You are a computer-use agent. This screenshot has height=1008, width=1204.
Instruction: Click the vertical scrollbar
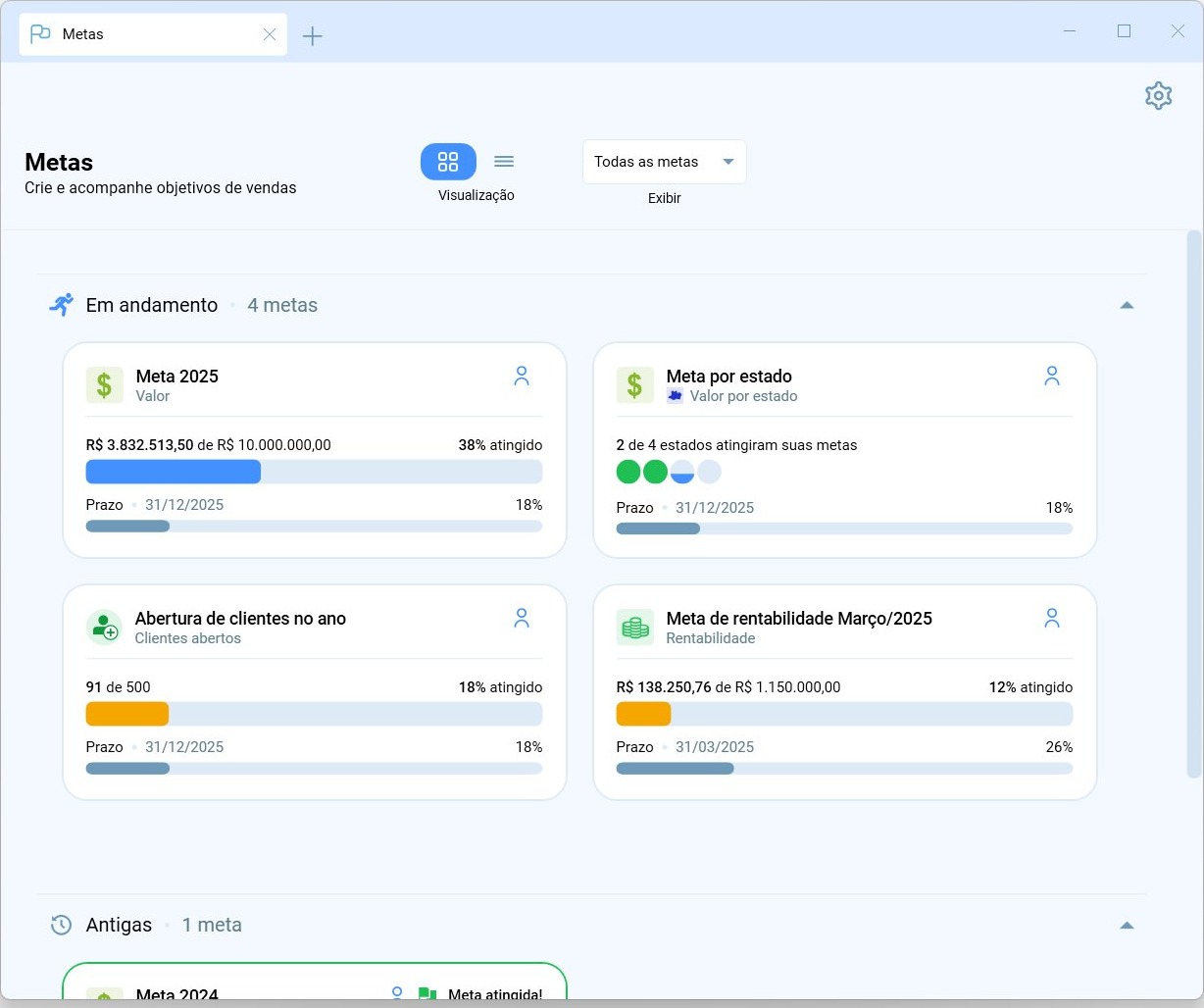(x=1193, y=504)
